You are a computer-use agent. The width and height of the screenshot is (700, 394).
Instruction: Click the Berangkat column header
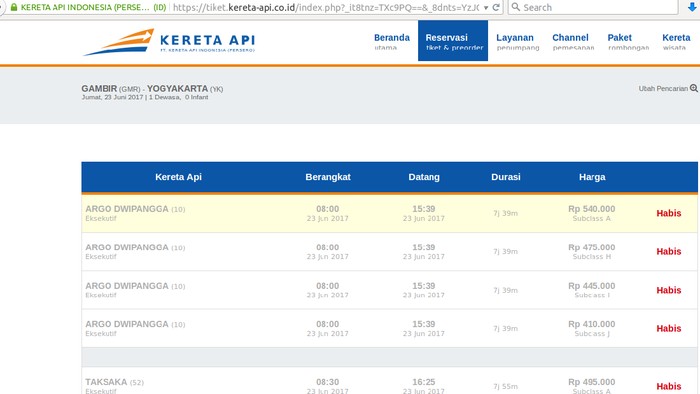click(328, 177)
